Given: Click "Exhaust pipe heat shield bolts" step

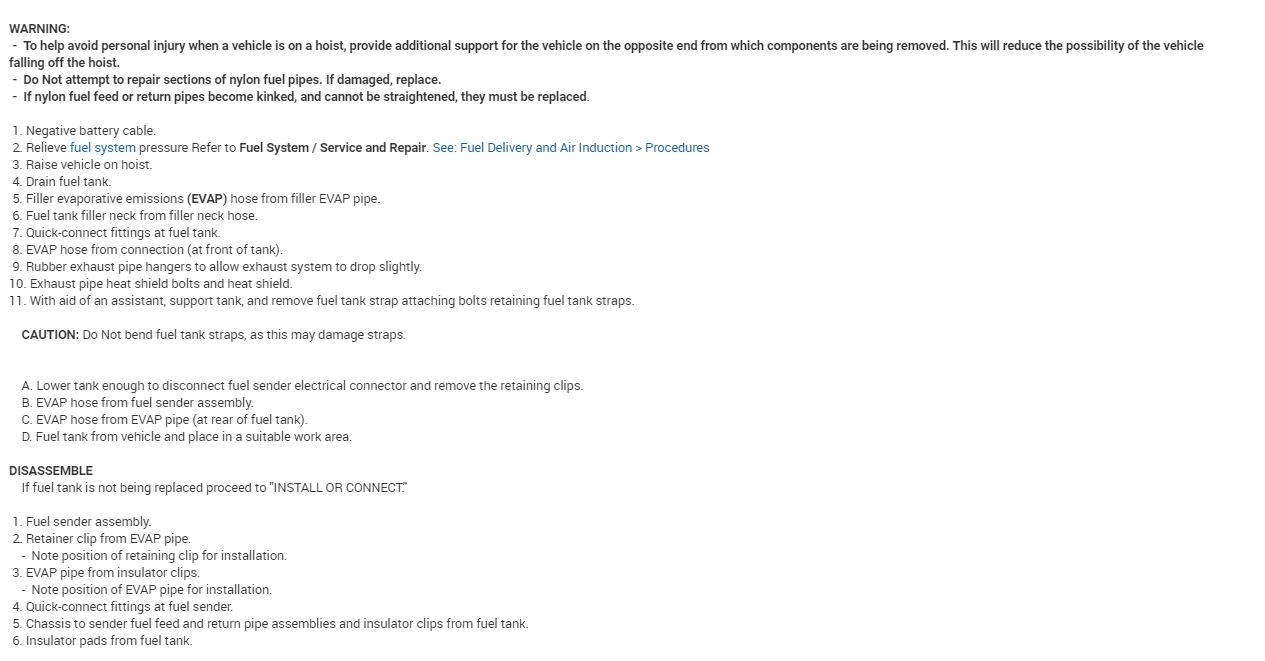Looking at the screenshot, I should (x=160, y=284).
